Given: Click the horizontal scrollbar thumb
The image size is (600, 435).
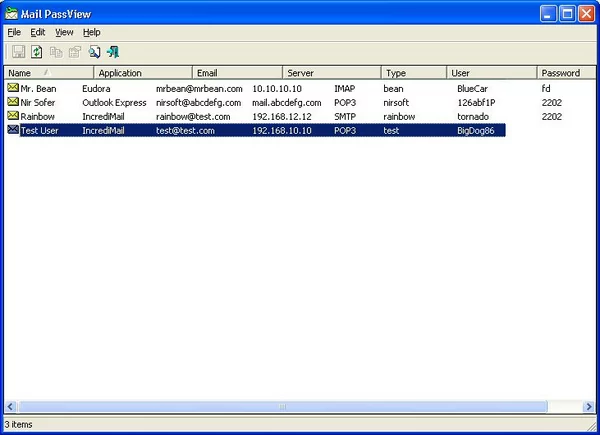Looking at the screenshot, I should 282,407.
